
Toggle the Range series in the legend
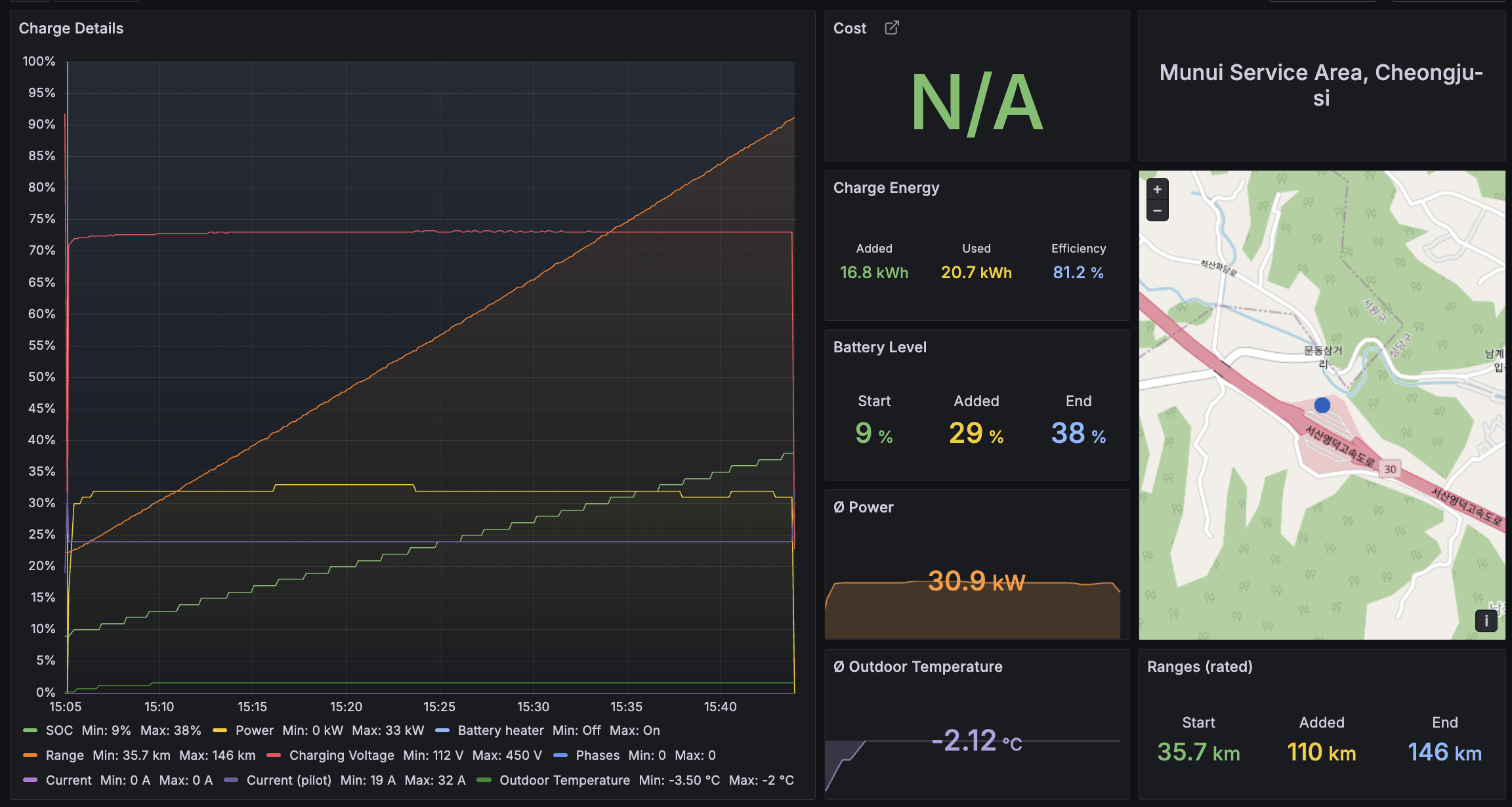point(64,755)
